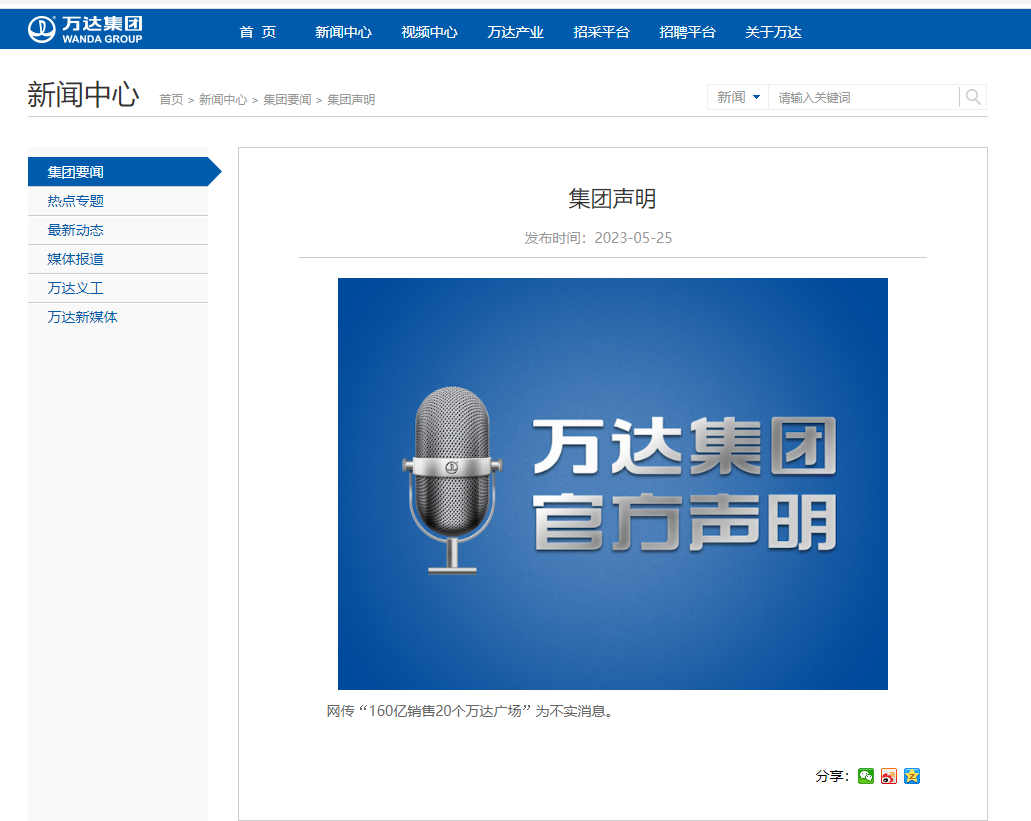Click the 网传160亿销售 statement text
1031x821 pixels.
point(471,711)
